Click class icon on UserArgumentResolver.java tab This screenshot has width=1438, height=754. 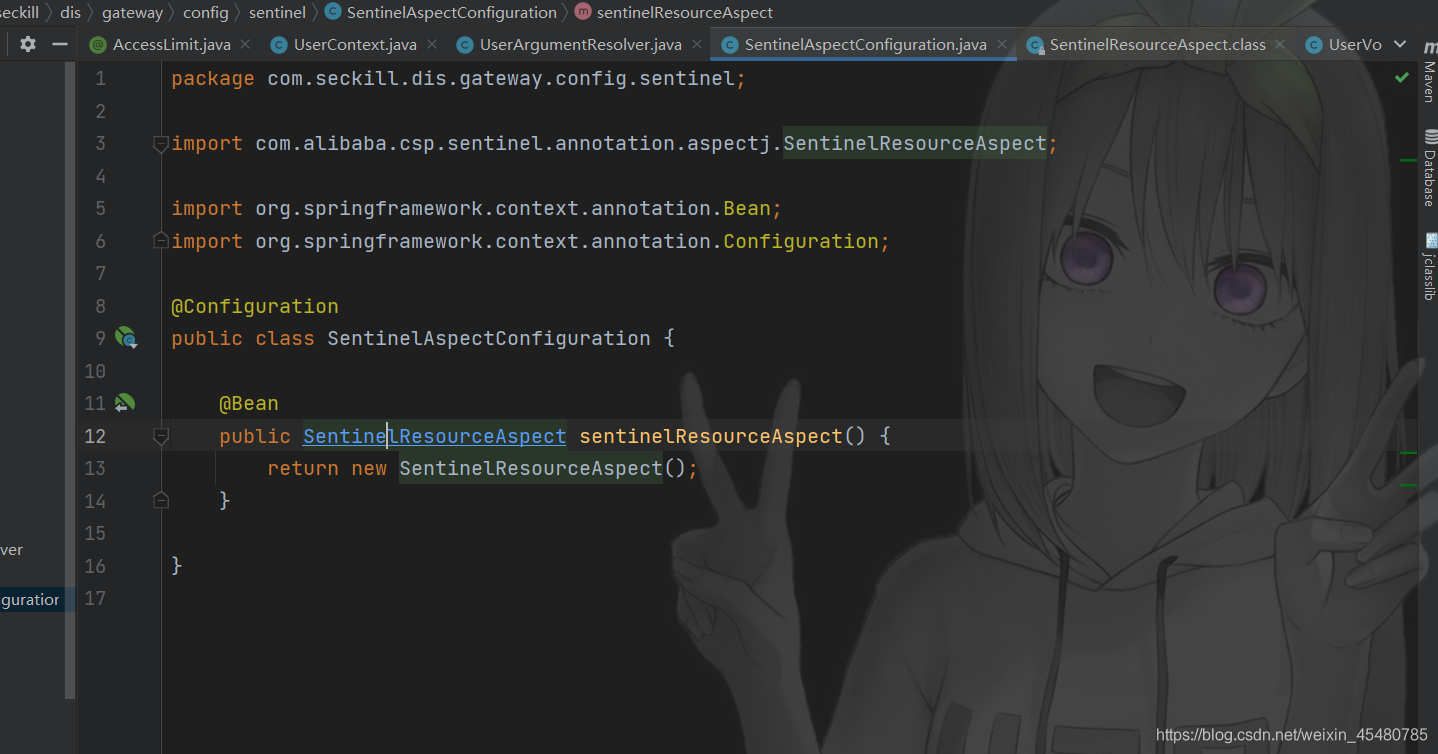click(464, 45)
